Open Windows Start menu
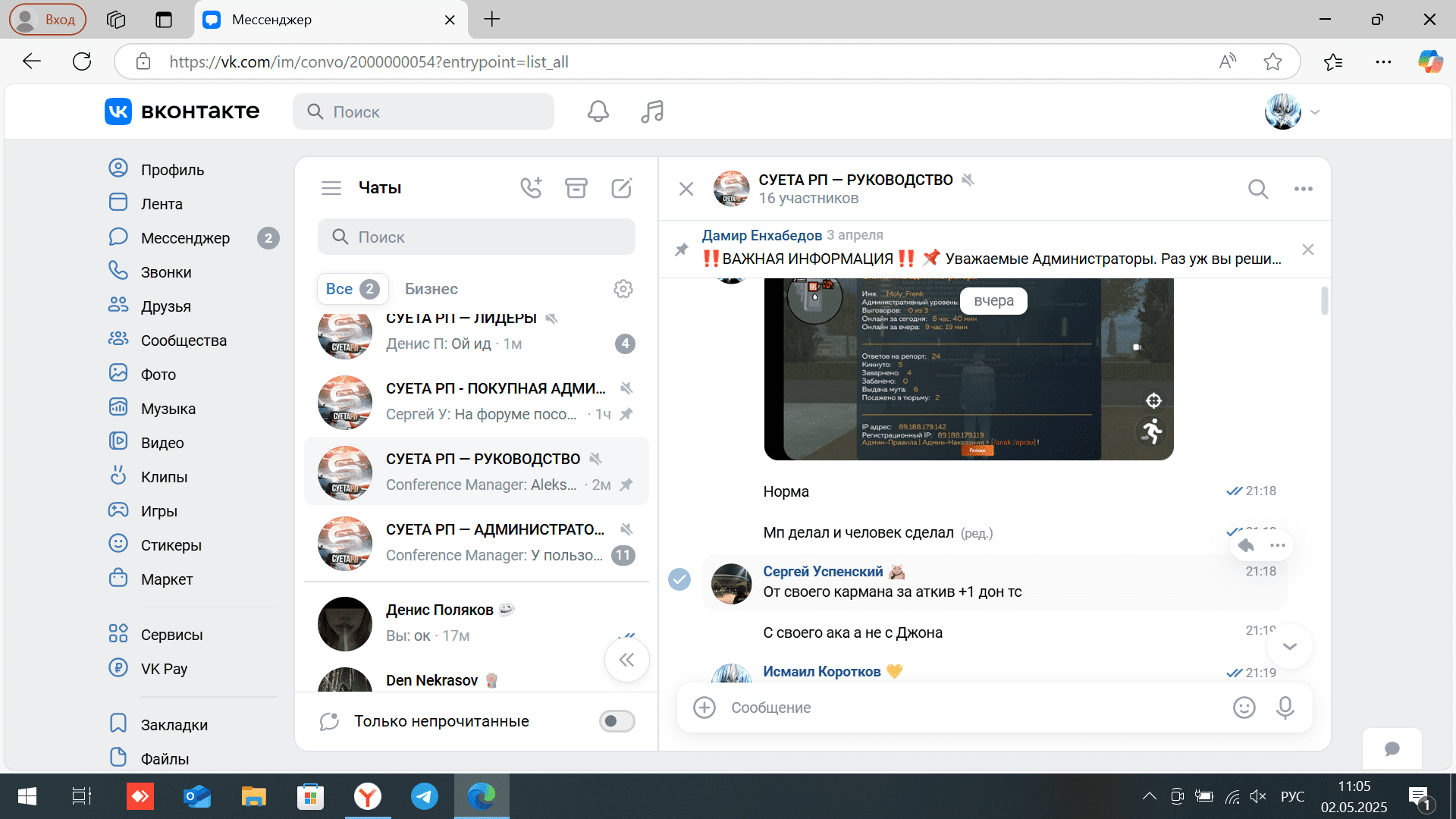Screen dimensions: 1456x819 27,796
